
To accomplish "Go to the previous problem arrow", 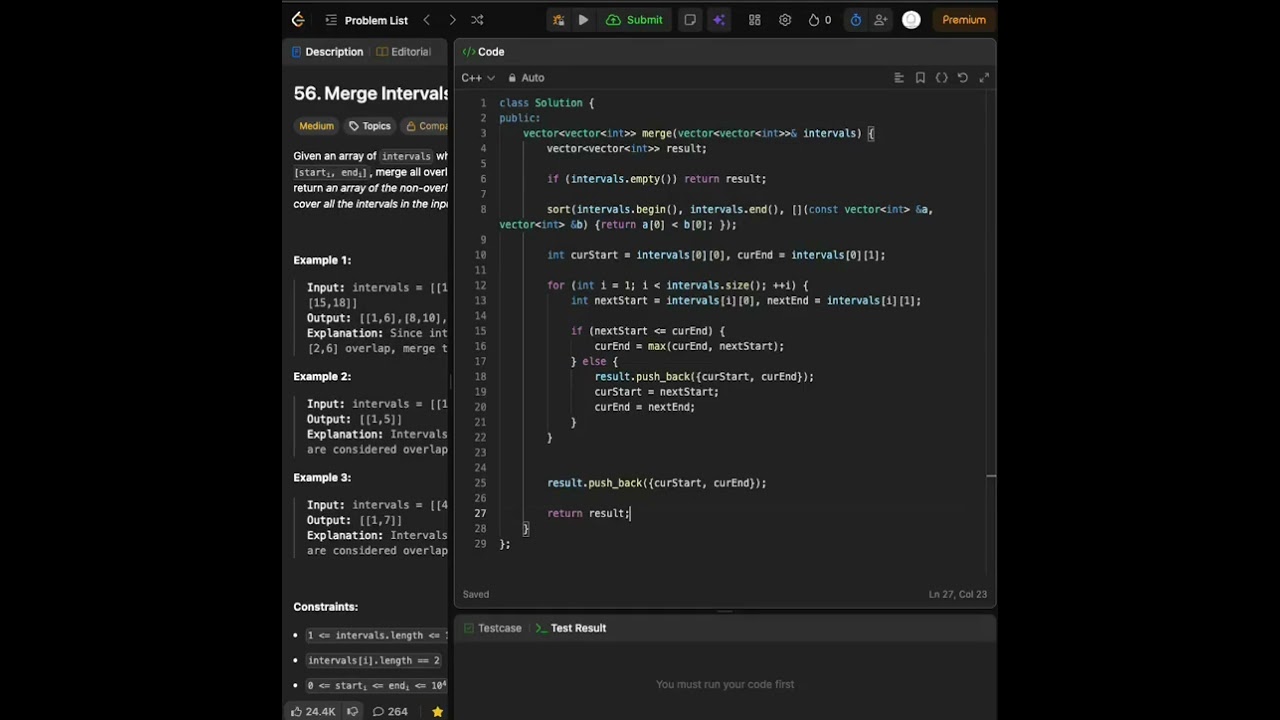I will (x=427, y=20).
